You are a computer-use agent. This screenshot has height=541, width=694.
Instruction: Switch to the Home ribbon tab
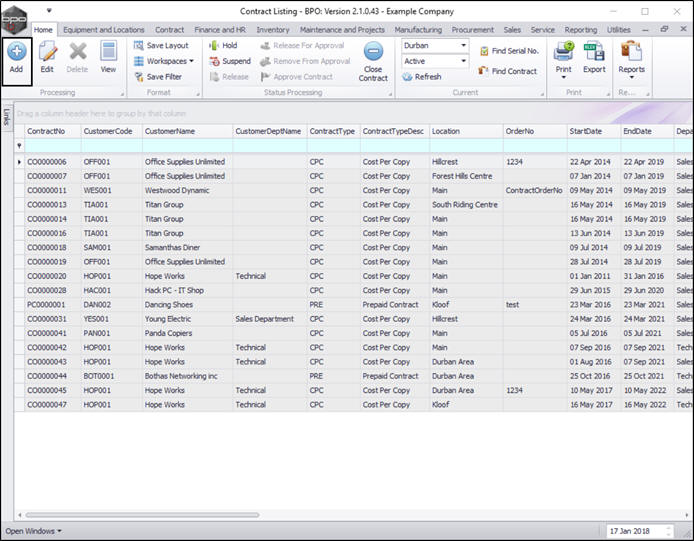pyautogui.click(x=43, y=30)
